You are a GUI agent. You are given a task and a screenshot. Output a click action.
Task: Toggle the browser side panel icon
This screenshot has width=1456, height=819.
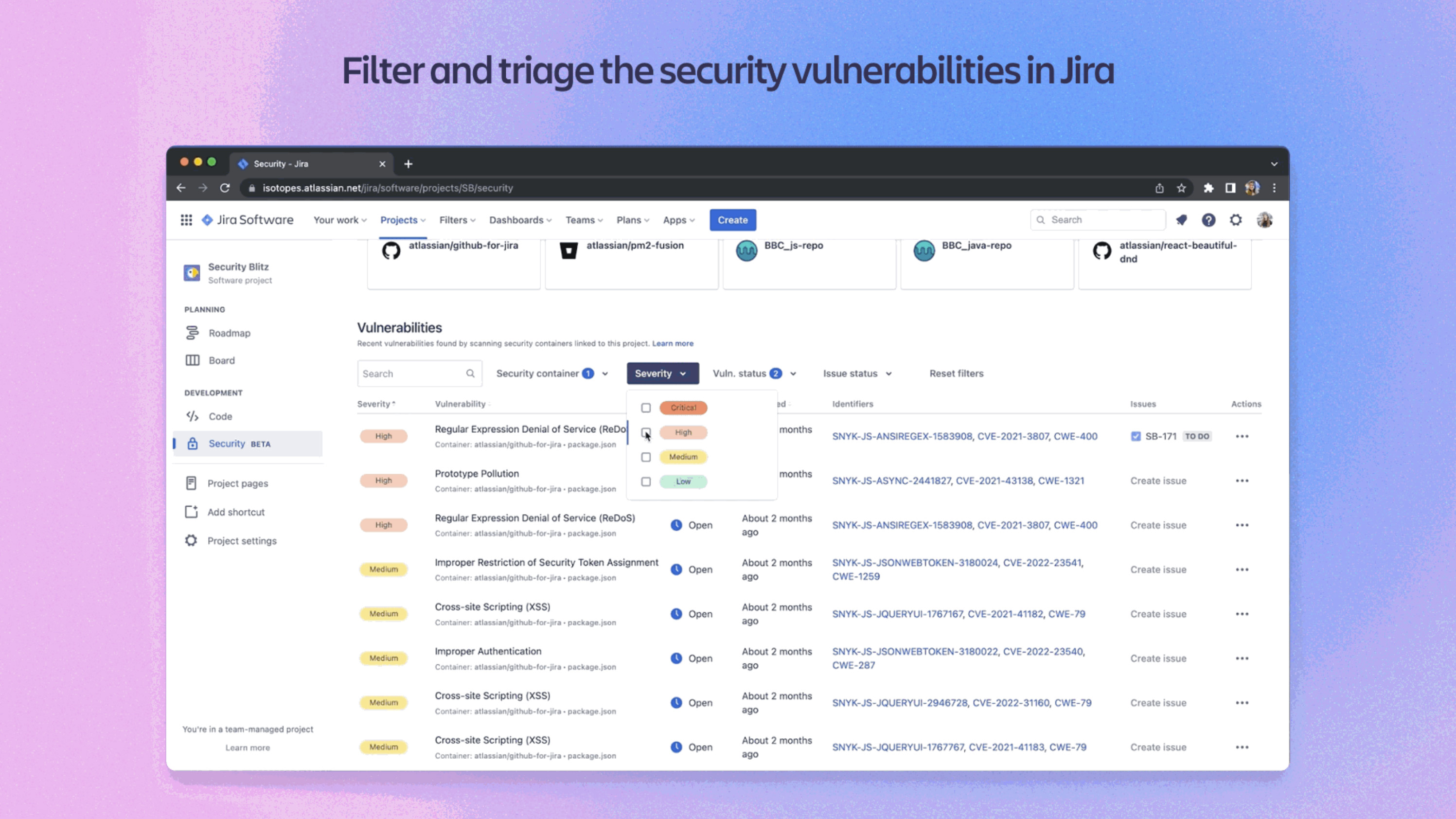(1230, 188)
